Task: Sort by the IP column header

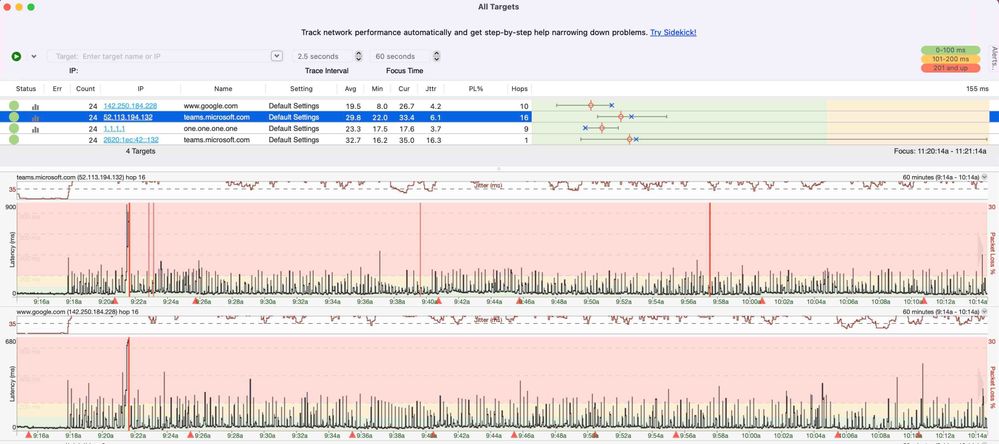Action: tap(140, 89)
